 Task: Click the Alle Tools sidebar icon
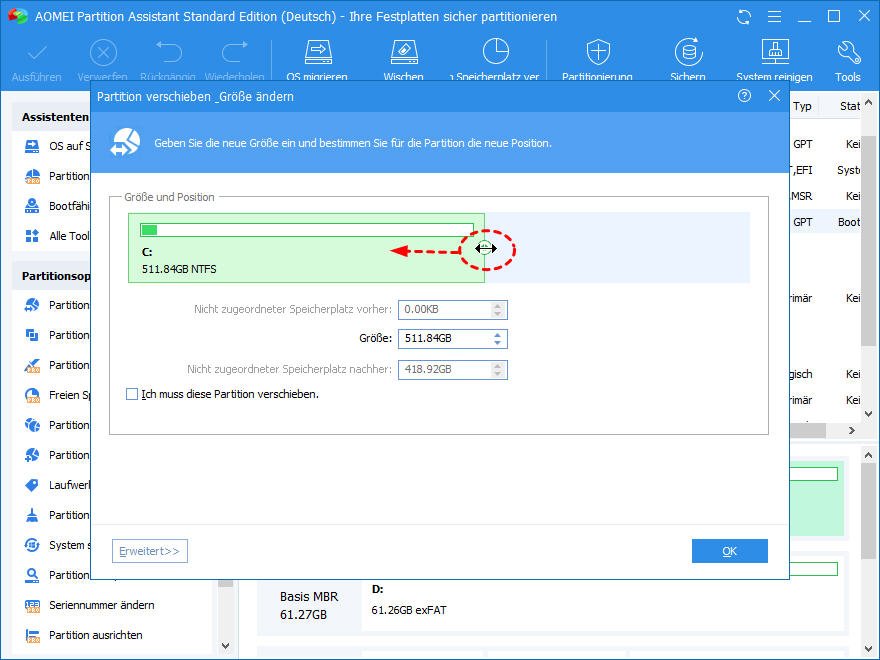pos(32,236)
